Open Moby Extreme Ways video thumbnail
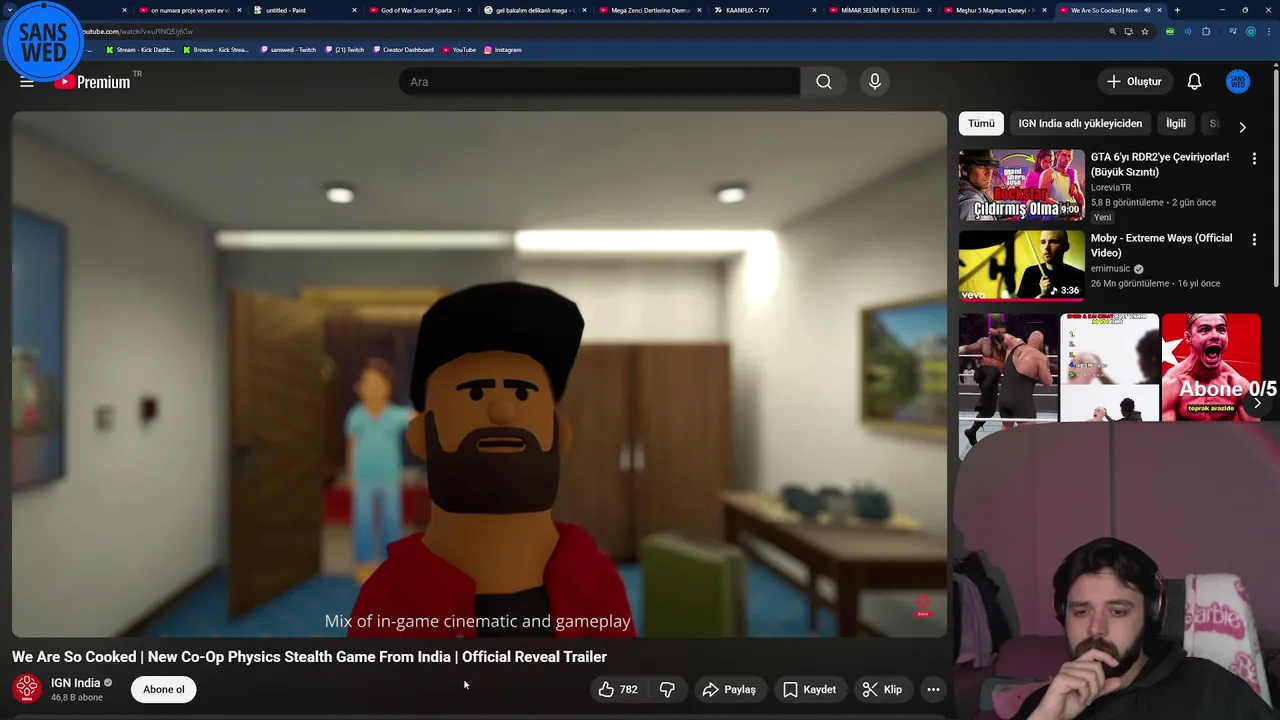1280x720 pixels. pyautogui.click(x=1021, y=266)
